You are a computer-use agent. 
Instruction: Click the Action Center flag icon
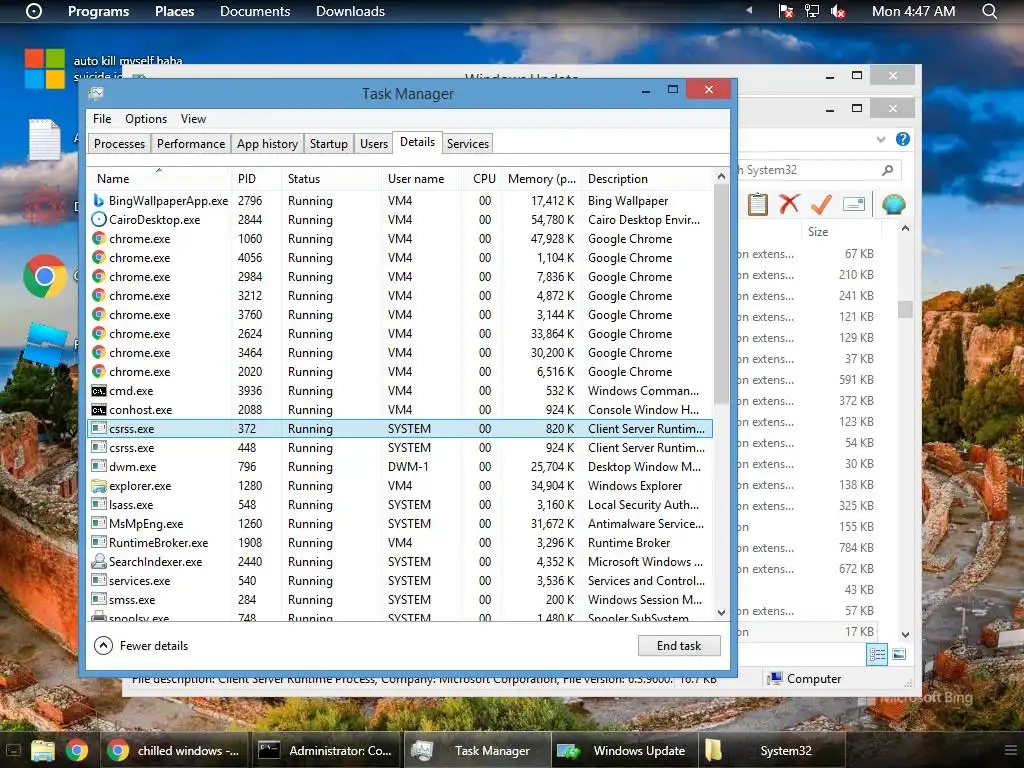pos(786,11)
